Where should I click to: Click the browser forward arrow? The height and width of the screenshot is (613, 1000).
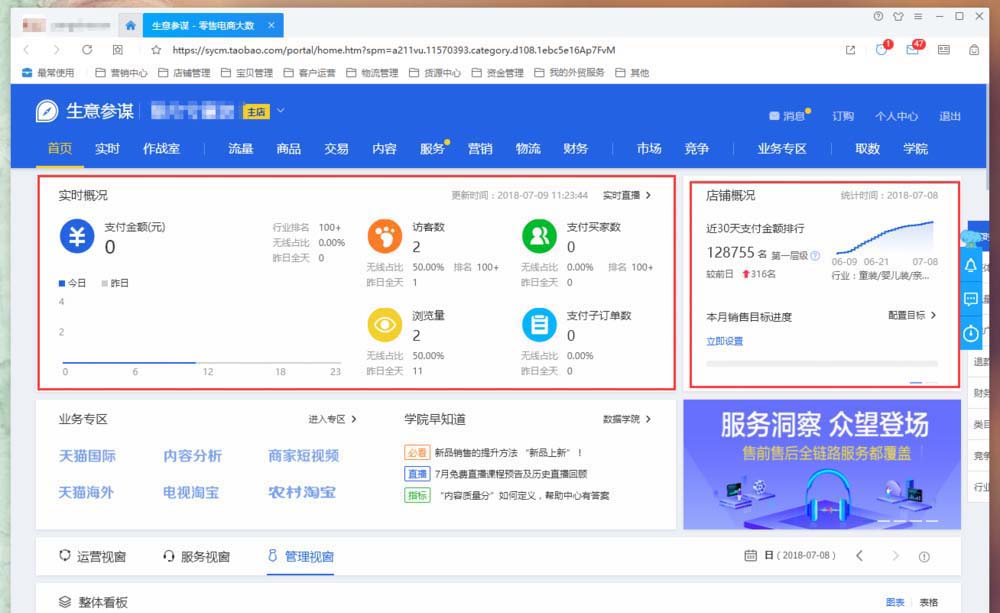tap(56, 50)
